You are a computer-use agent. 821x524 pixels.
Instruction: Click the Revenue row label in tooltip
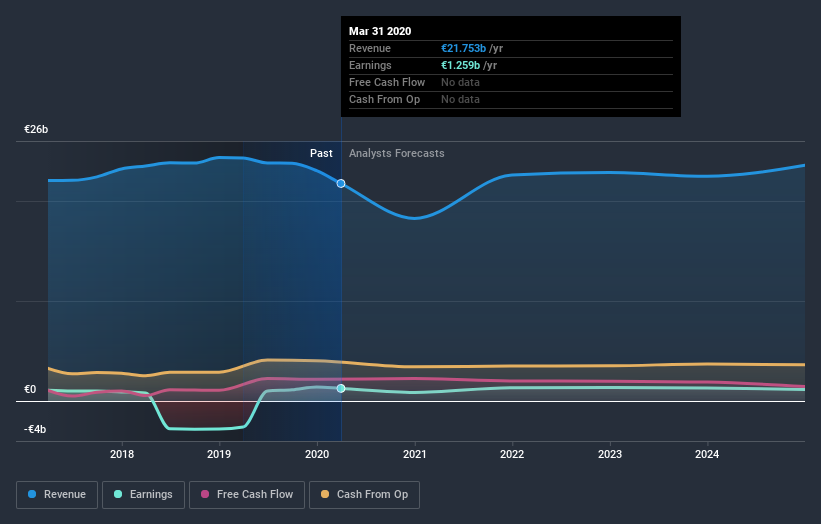[x=370, y=48]
